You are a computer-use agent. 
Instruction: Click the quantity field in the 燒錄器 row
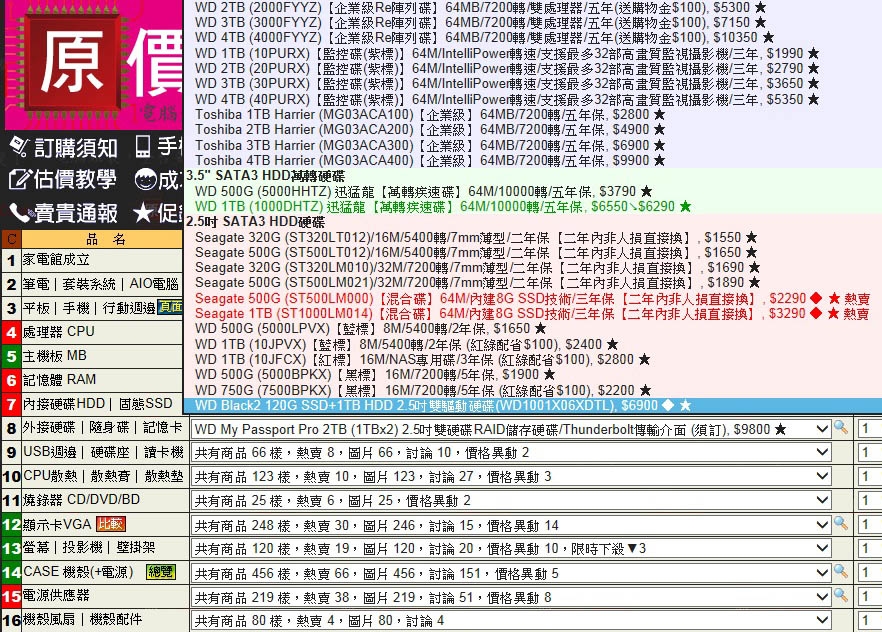click(870, 500)
